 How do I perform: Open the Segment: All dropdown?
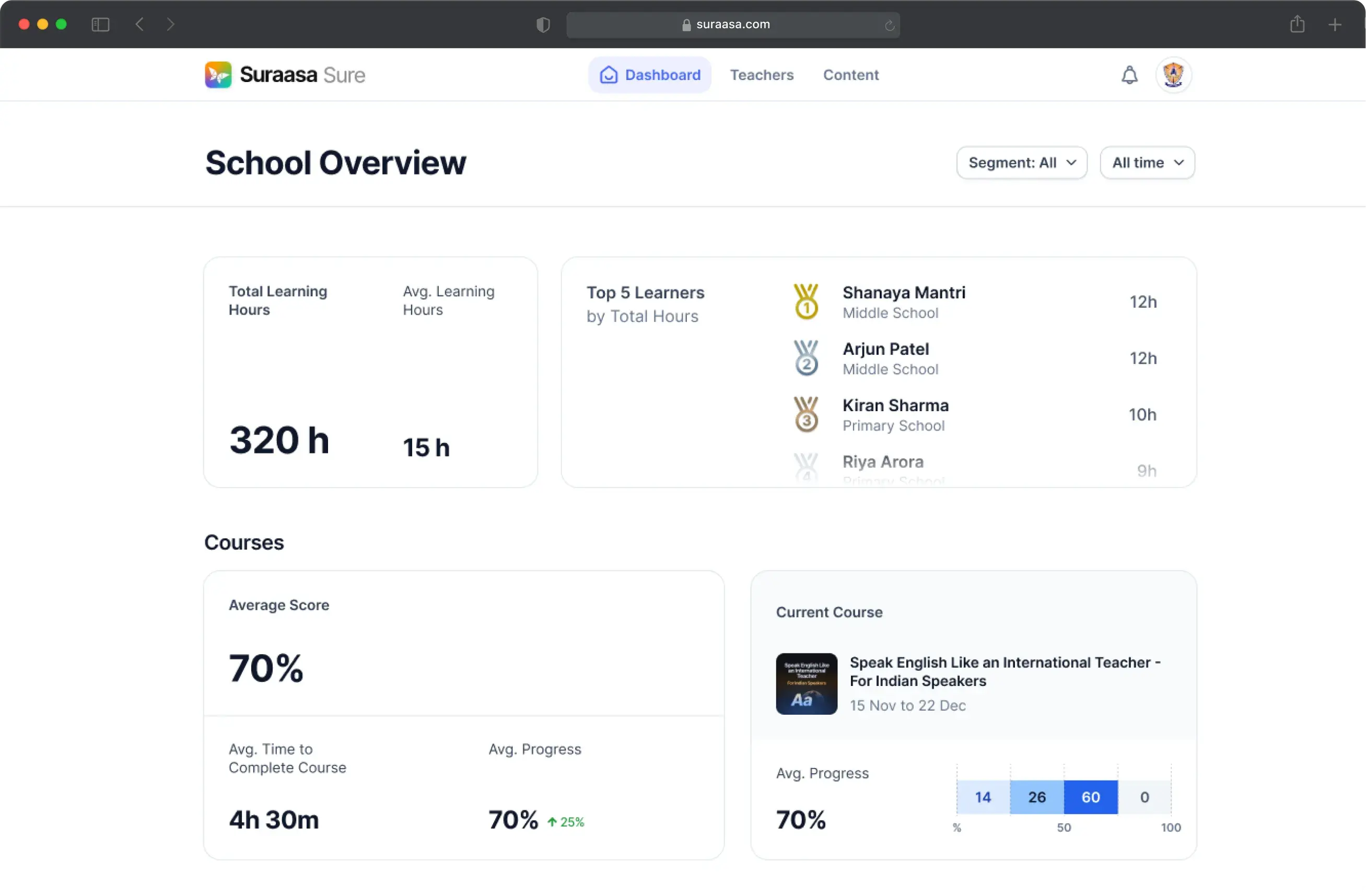point(1021,162)
